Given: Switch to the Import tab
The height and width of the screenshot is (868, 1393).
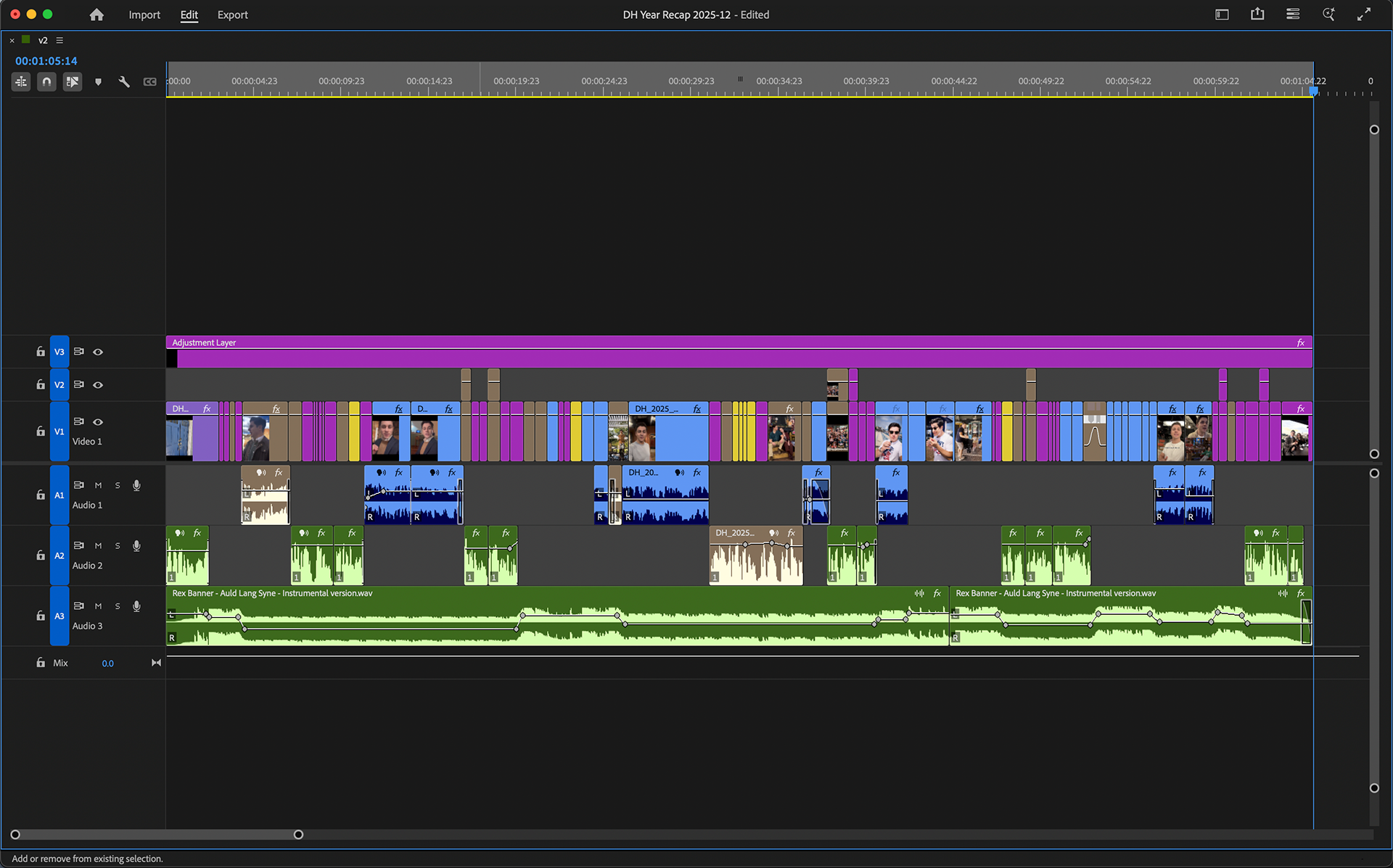Looking at the screenshot, I should (144, 15).
